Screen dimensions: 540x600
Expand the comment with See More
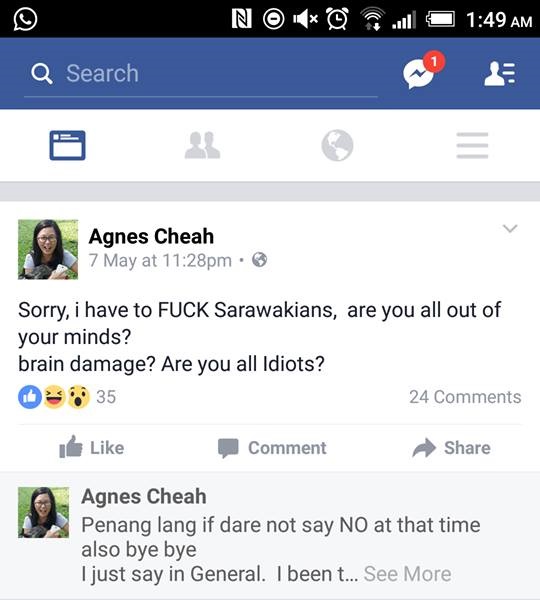click(x=407, y=574)
